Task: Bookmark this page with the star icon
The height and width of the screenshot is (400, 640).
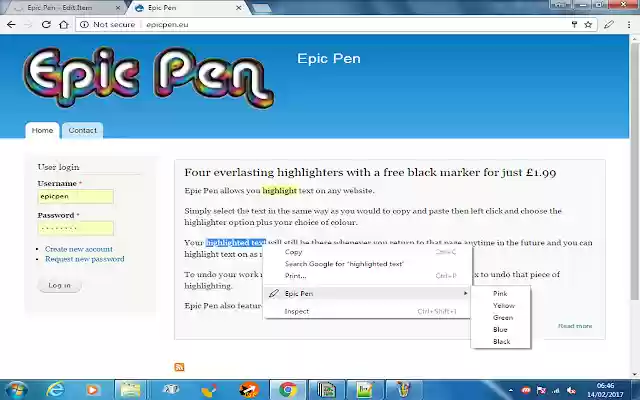Action: tap(588, 24)
